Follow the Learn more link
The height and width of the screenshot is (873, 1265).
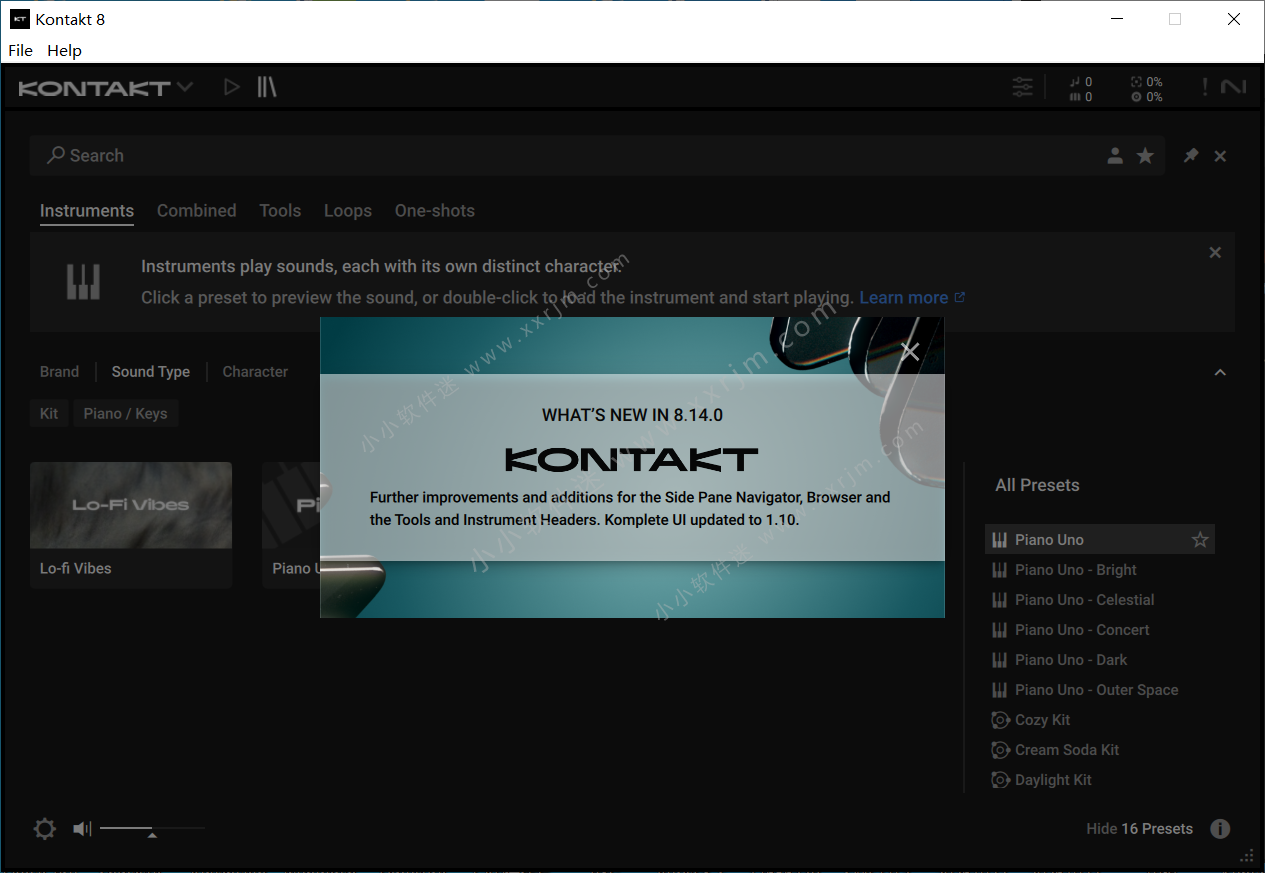click(x=912, y=298)
